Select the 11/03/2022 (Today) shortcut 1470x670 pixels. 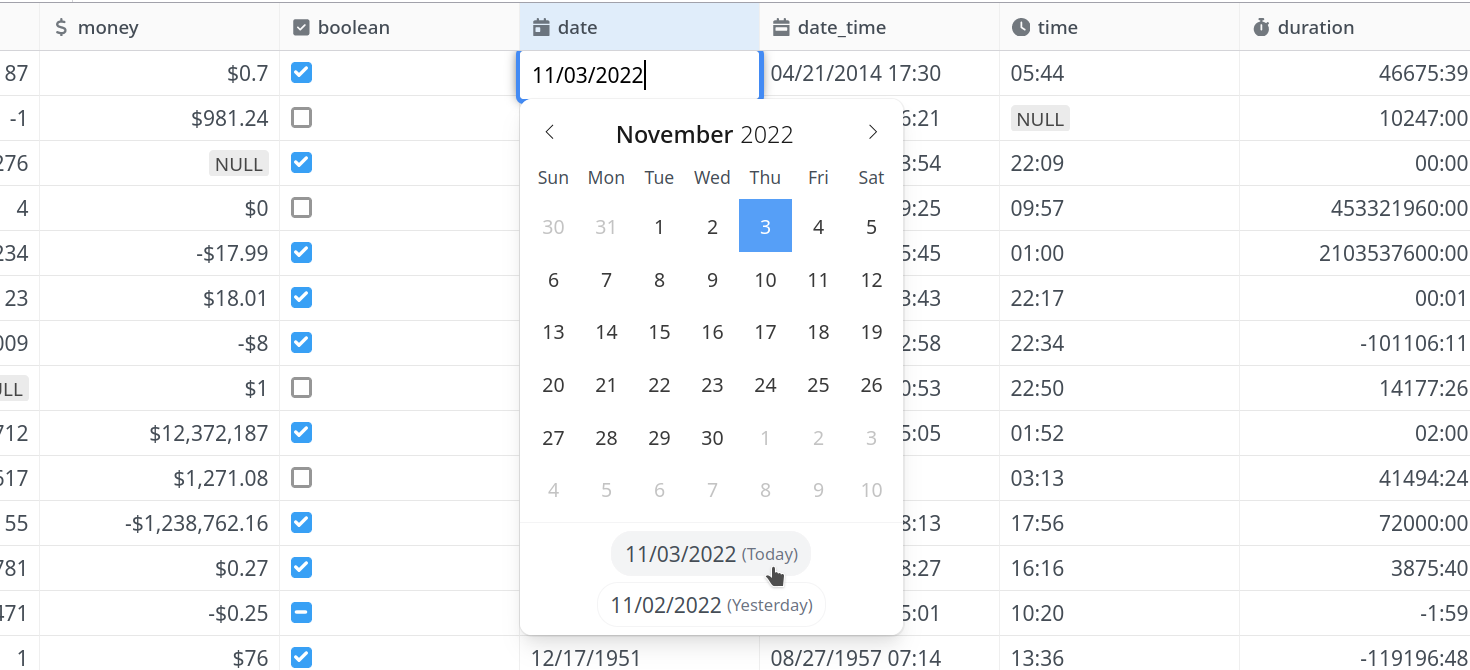pyautogui.click(x=711, y=554)
